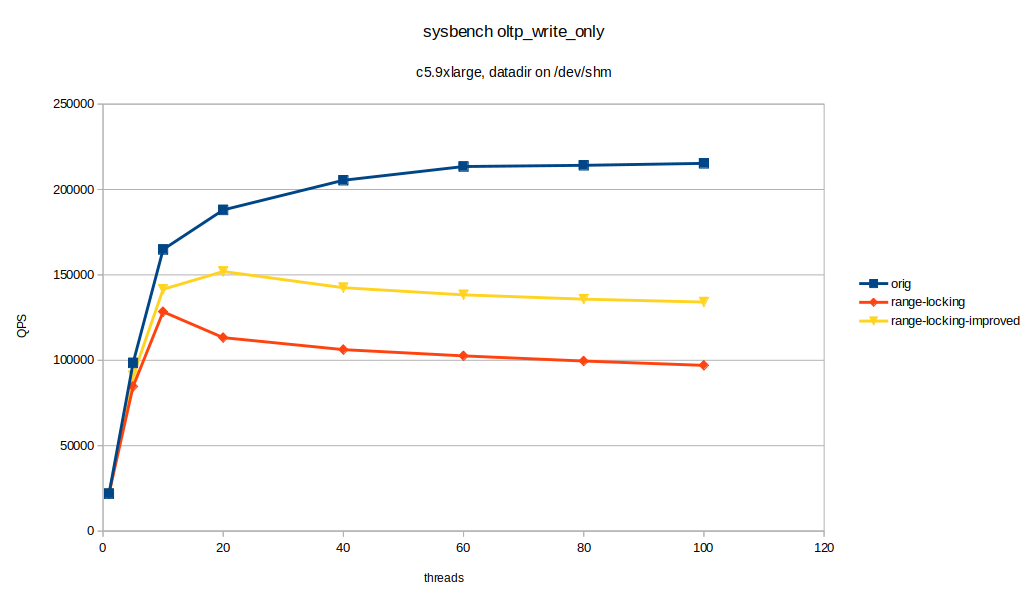1024x597 pixels.
Task: Click the range-locking diamond at 100 threads
Action: click(704, 365)
